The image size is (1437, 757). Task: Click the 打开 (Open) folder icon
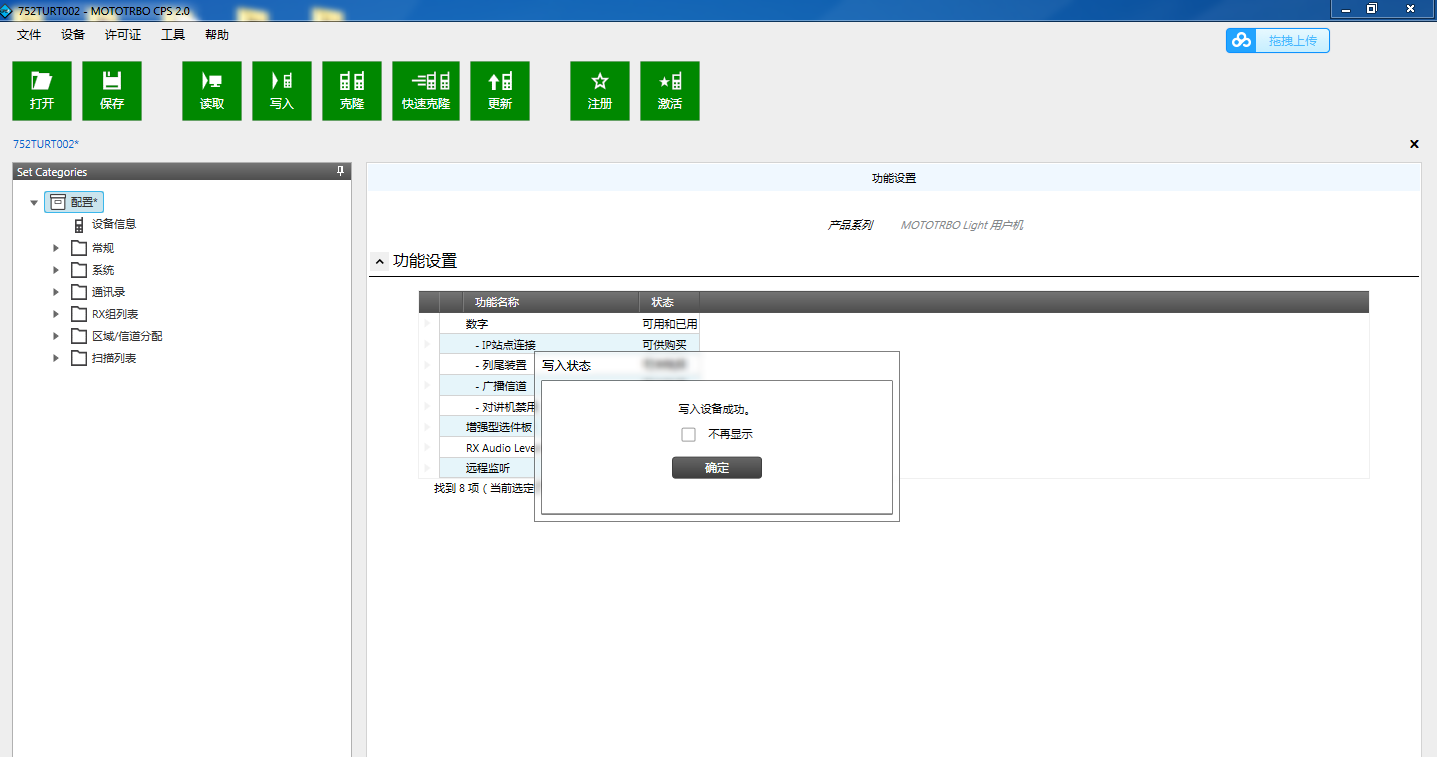[x=42, y=82]
